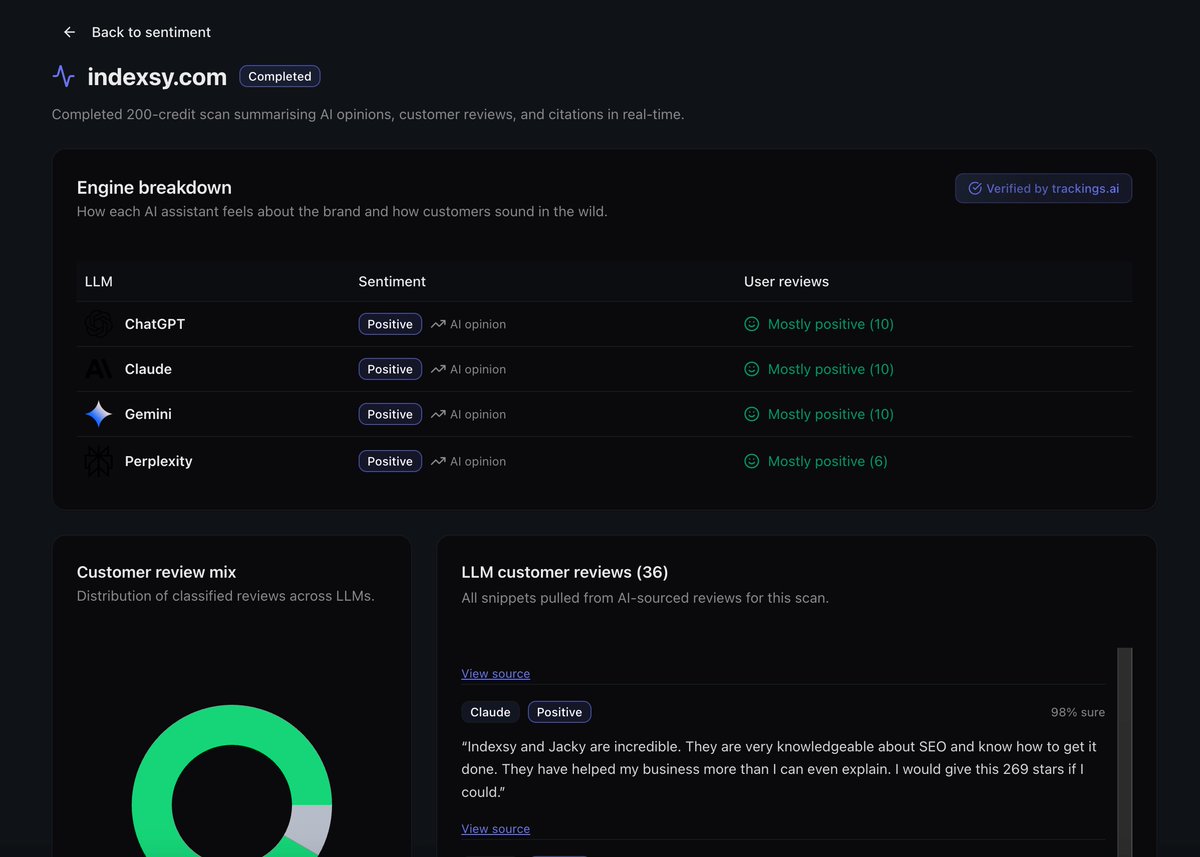Click the Gemini star icon
The height and width of the screenshot is (857, 1200).
pos(98,413)
